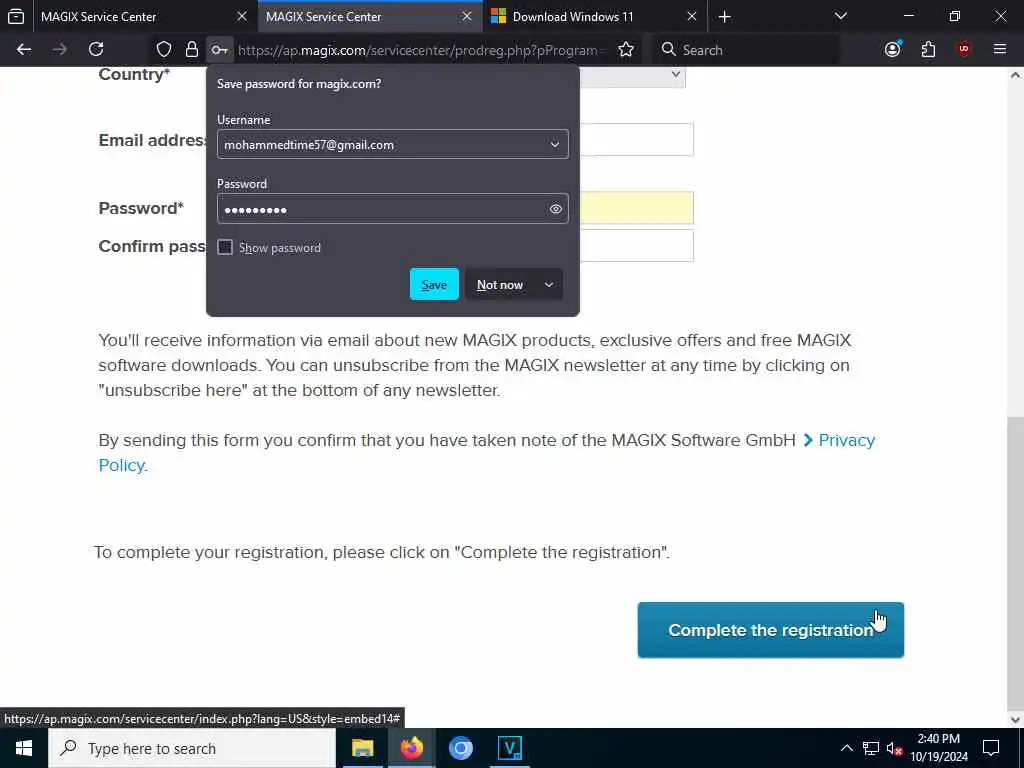Close the first MAGIX Service Center tab
The height and width of the screenshot is (768, 1024).
click(x=242, y=16)
